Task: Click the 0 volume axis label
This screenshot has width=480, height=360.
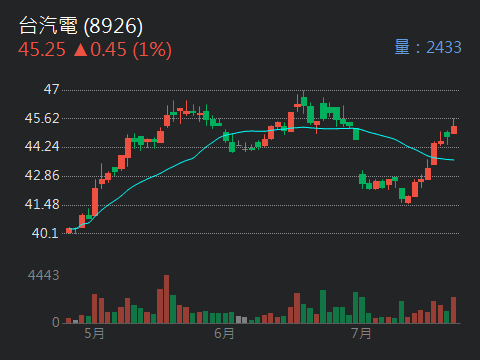Action: (56, 322)
